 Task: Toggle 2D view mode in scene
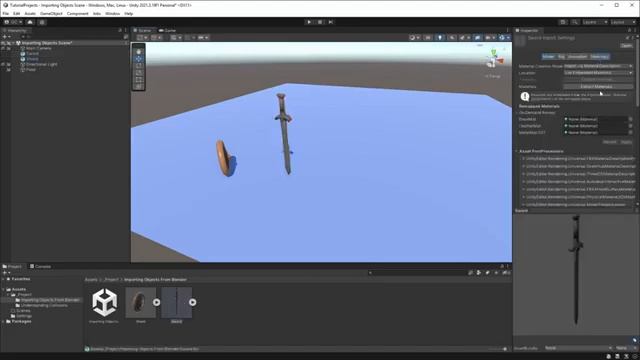428,38
